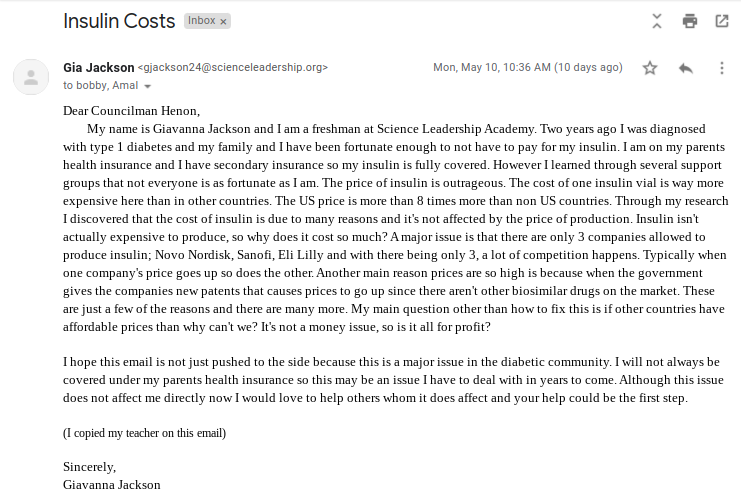
Task: Print the Insulin Costs email
Action: pyautogui.click(x=689, y=21)
